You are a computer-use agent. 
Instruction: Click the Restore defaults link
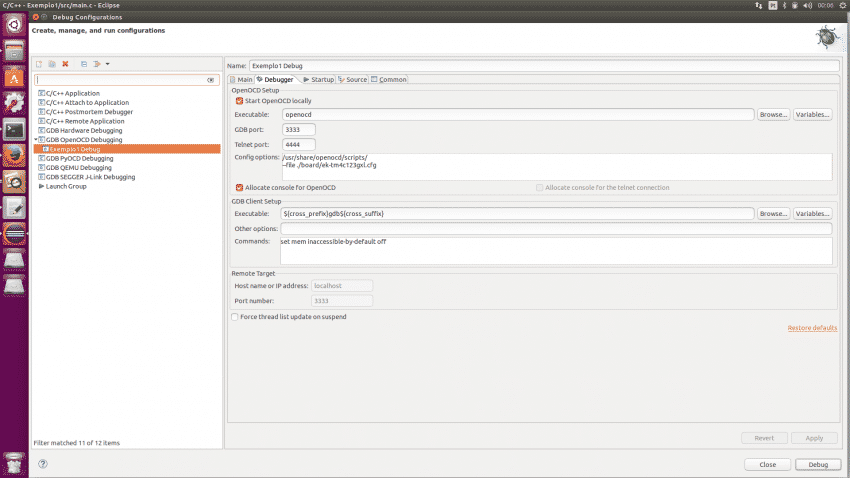[812, 328]
